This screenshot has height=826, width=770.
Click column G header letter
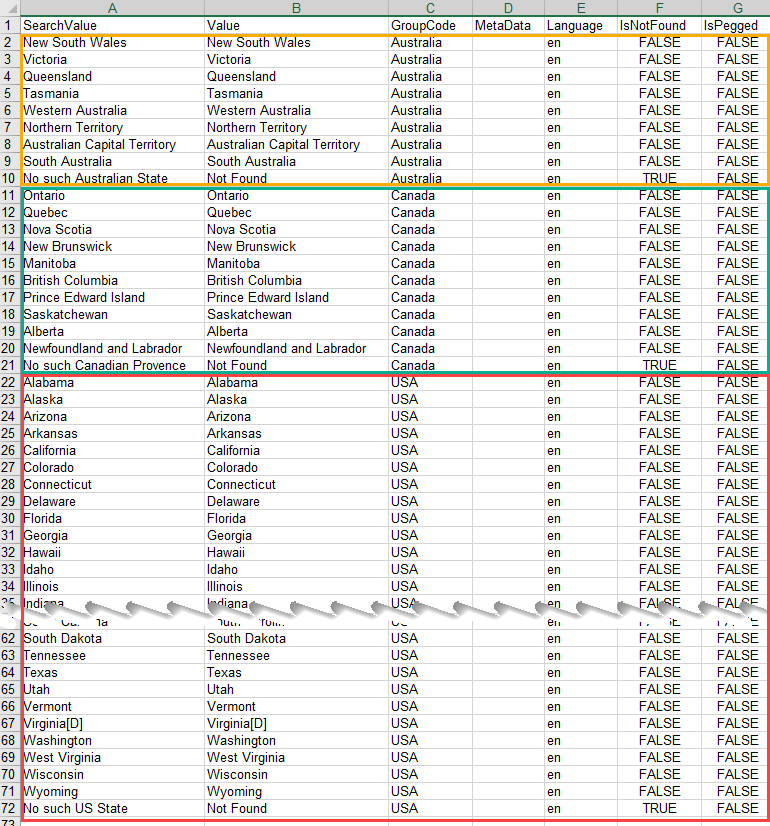[x=737, y=8]
